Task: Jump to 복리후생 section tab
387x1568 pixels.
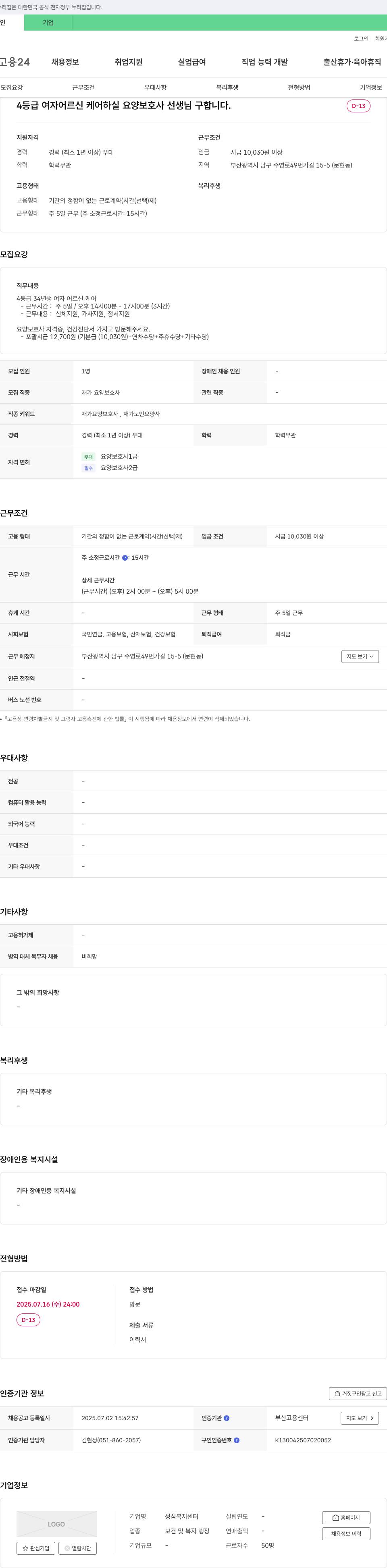Action: coord(227,88)
